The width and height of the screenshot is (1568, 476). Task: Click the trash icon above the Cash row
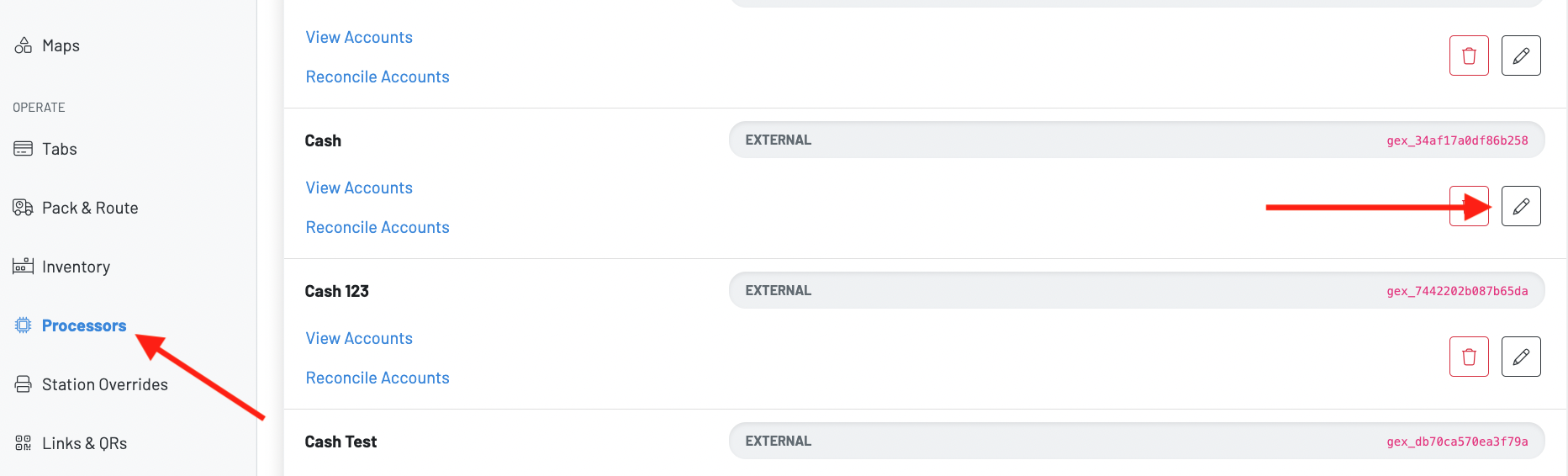tap(1469, 56)
